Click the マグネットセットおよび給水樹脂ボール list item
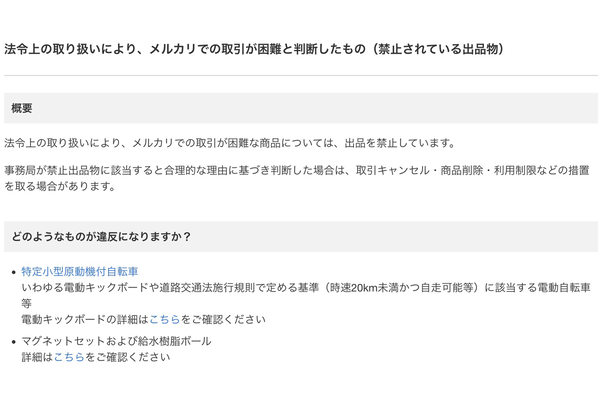600x400 pixels. (x=116, y=340)
